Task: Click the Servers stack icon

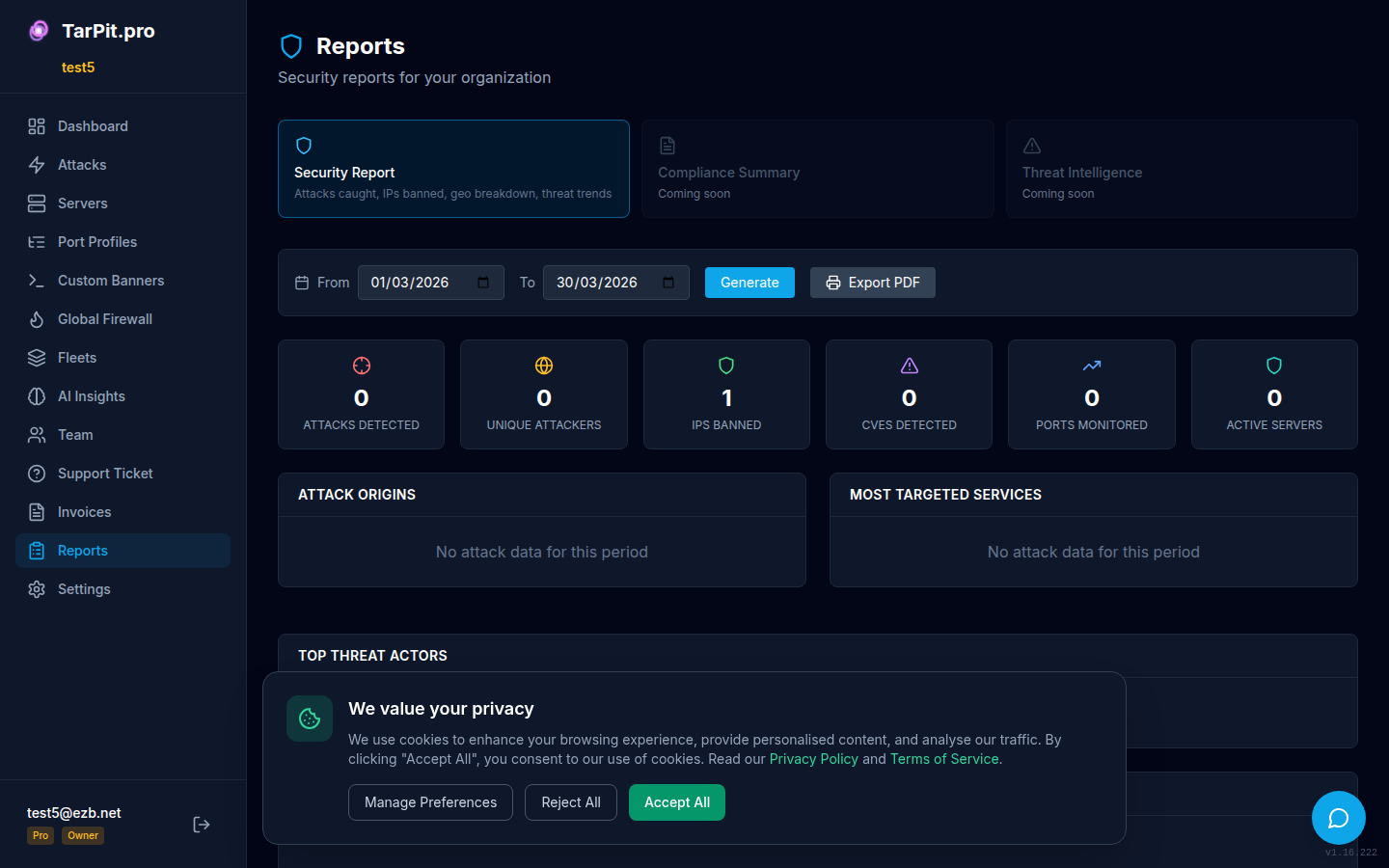Action: tap(37, 203)
